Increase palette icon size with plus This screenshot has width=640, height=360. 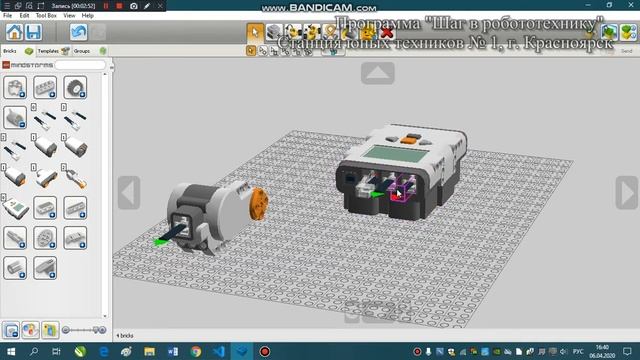[102, 330]
